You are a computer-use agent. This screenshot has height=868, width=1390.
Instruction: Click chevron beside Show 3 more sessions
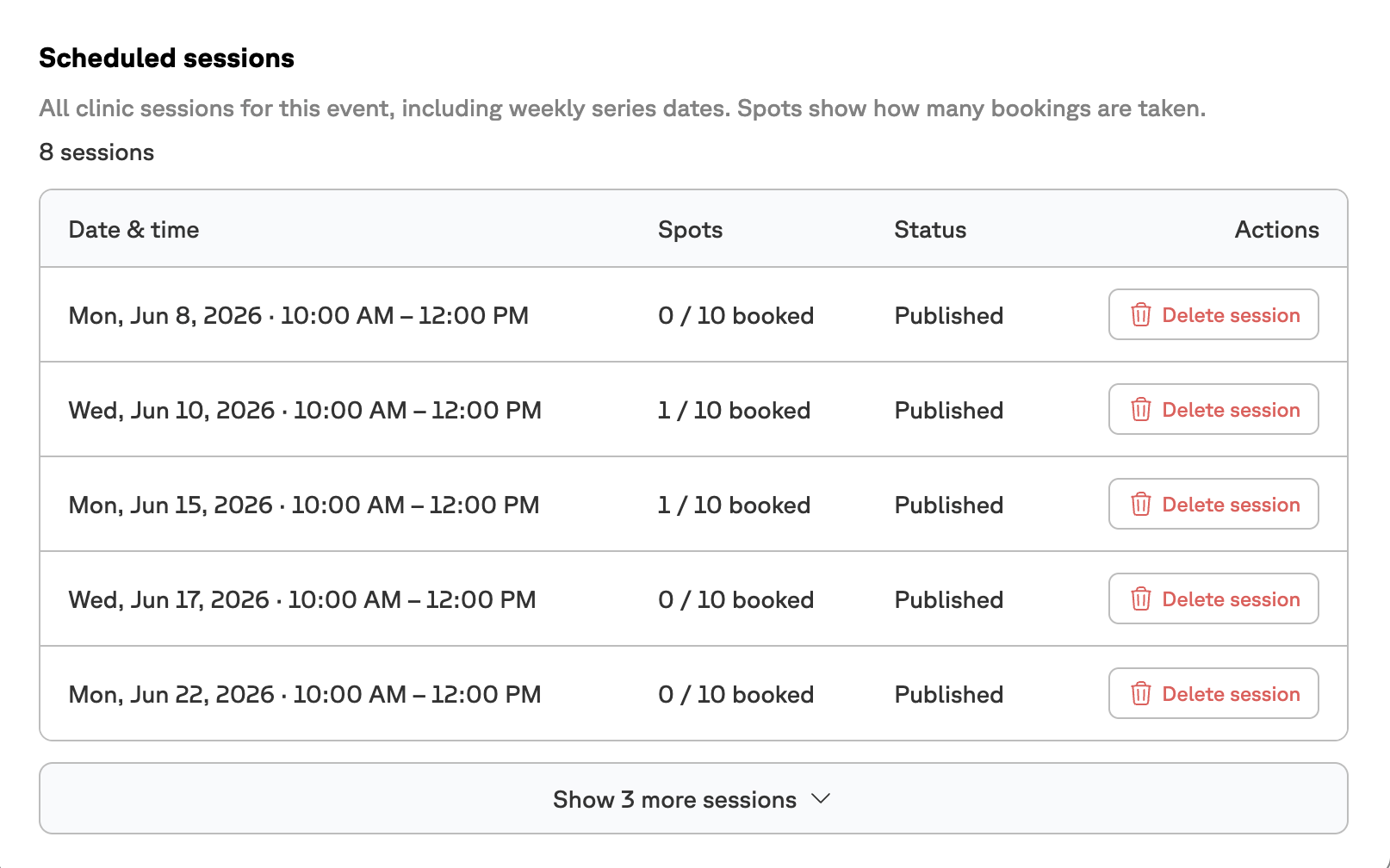pos(821,799)
